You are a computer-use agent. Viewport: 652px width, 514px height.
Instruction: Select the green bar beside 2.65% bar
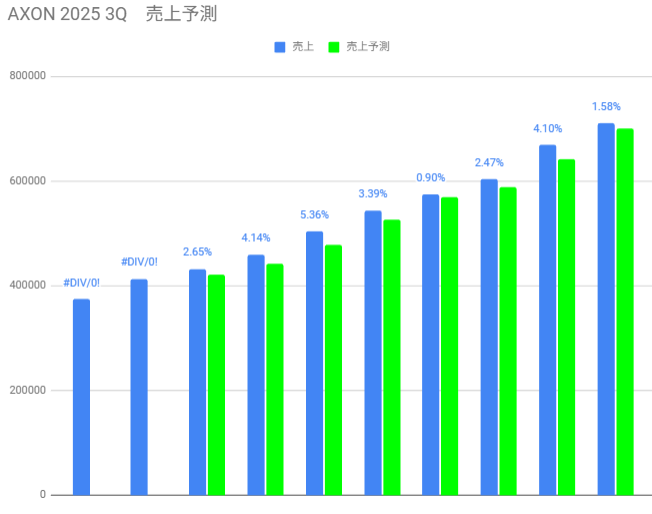(x=216, y=385)
